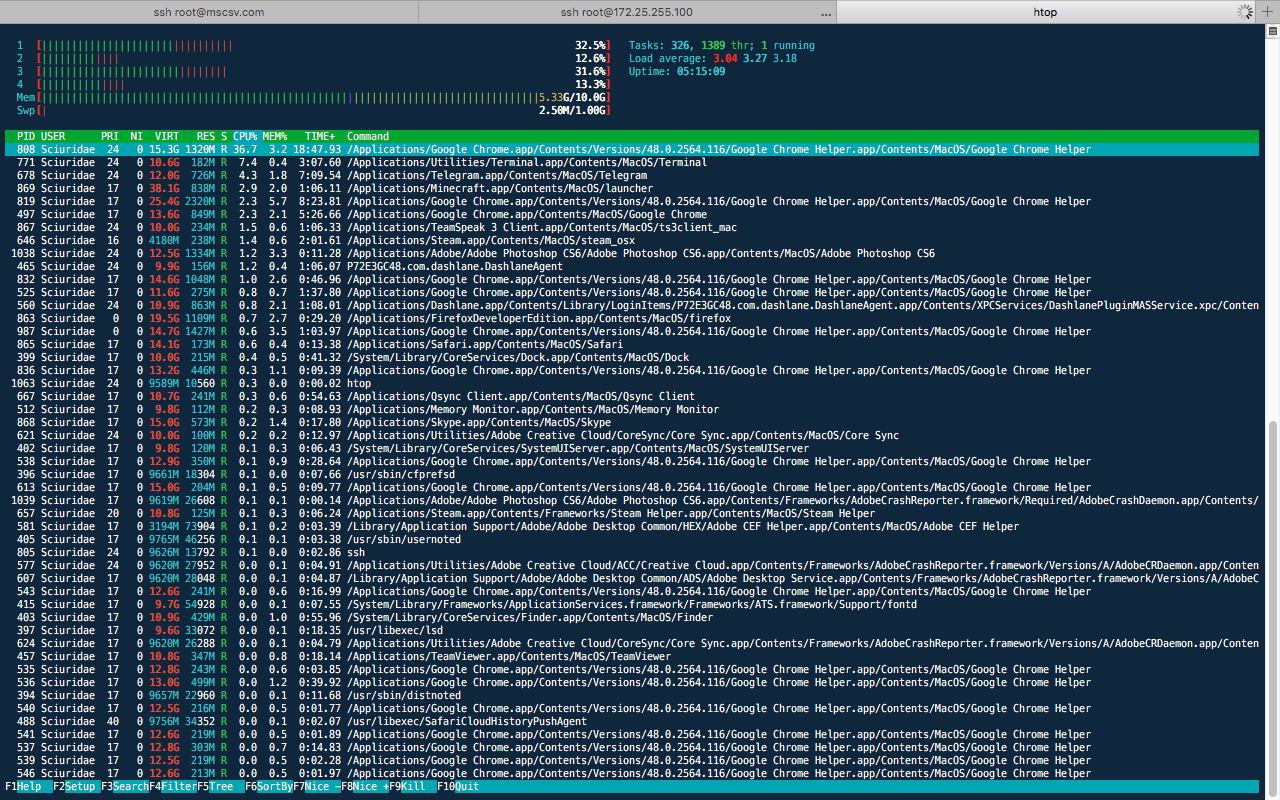Click the CPU 3 usage meter bar
The image size is (1280, 800).
pos(322,72)
